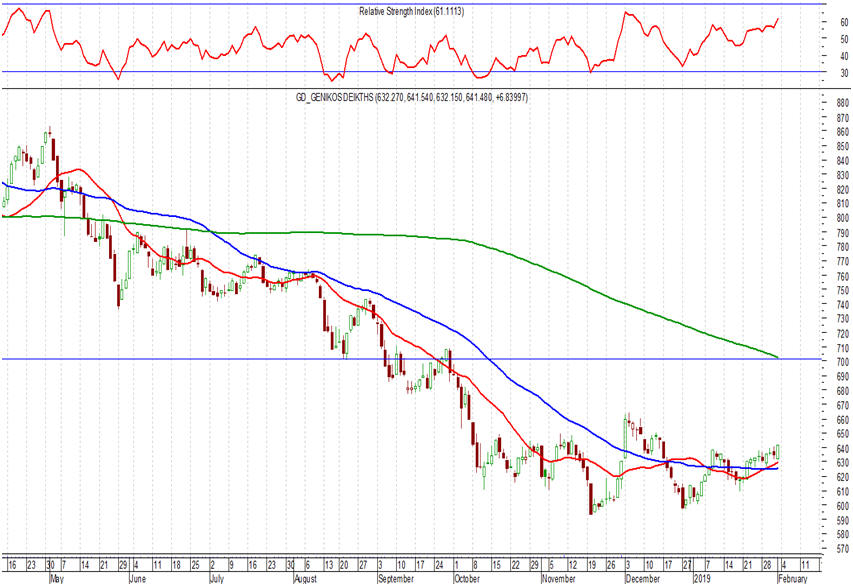Click the horizontal RSI threshold line at 30
The width and height of the screenshot is (853, 586).
tap(412, 71)
